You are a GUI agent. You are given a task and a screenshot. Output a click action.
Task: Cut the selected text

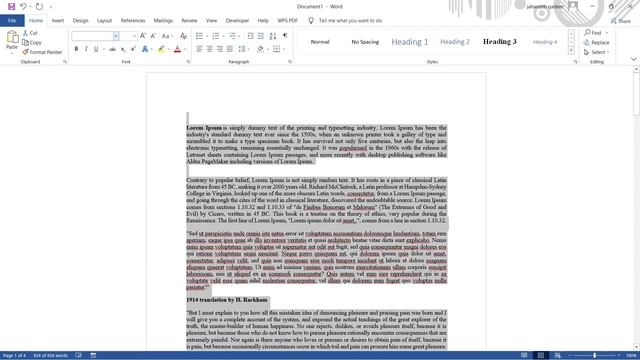[30, 33]
